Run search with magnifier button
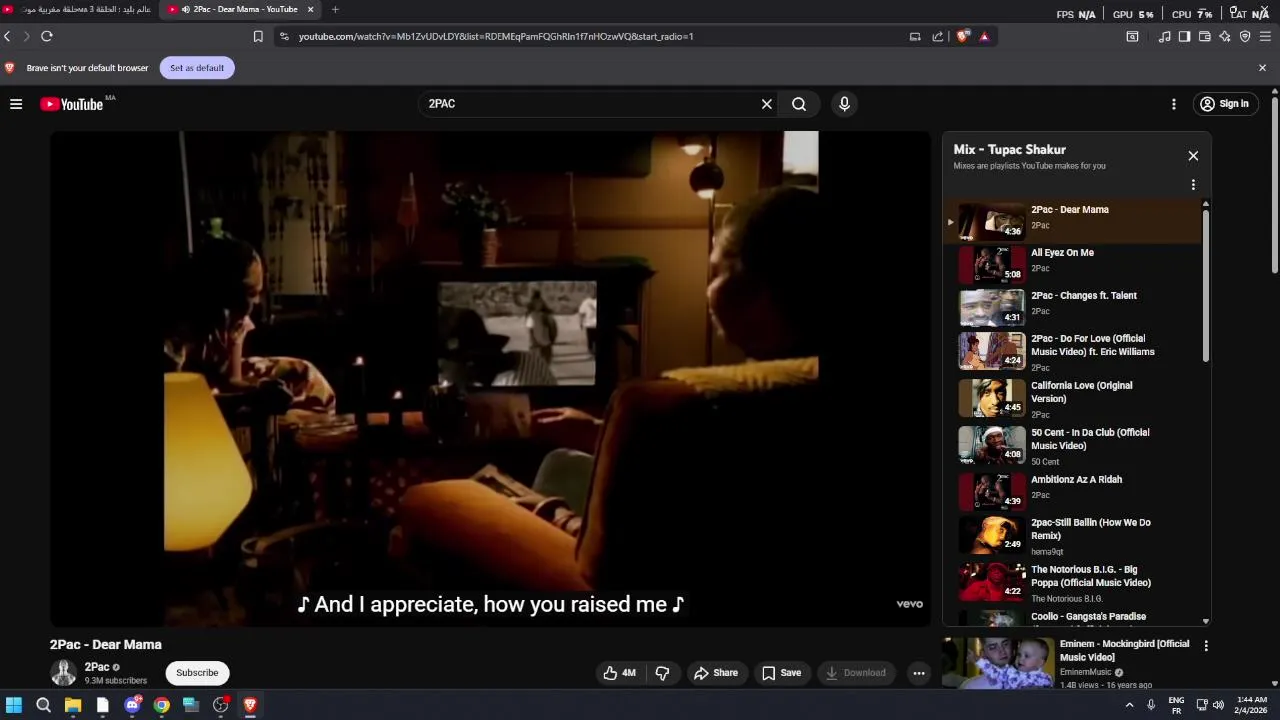Viewport: 1280px width, 720px height. 799,104
